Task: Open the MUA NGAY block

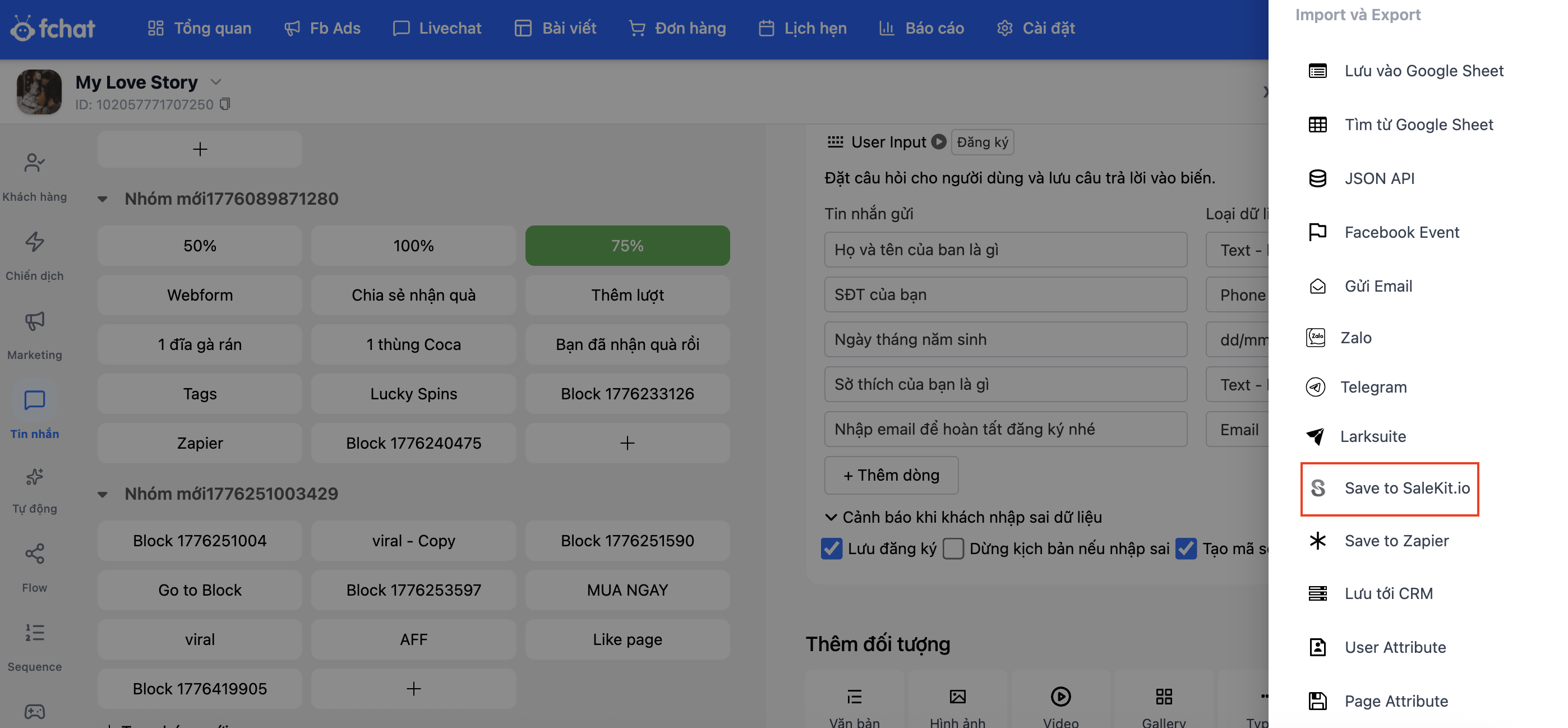Action: point(627,590)
